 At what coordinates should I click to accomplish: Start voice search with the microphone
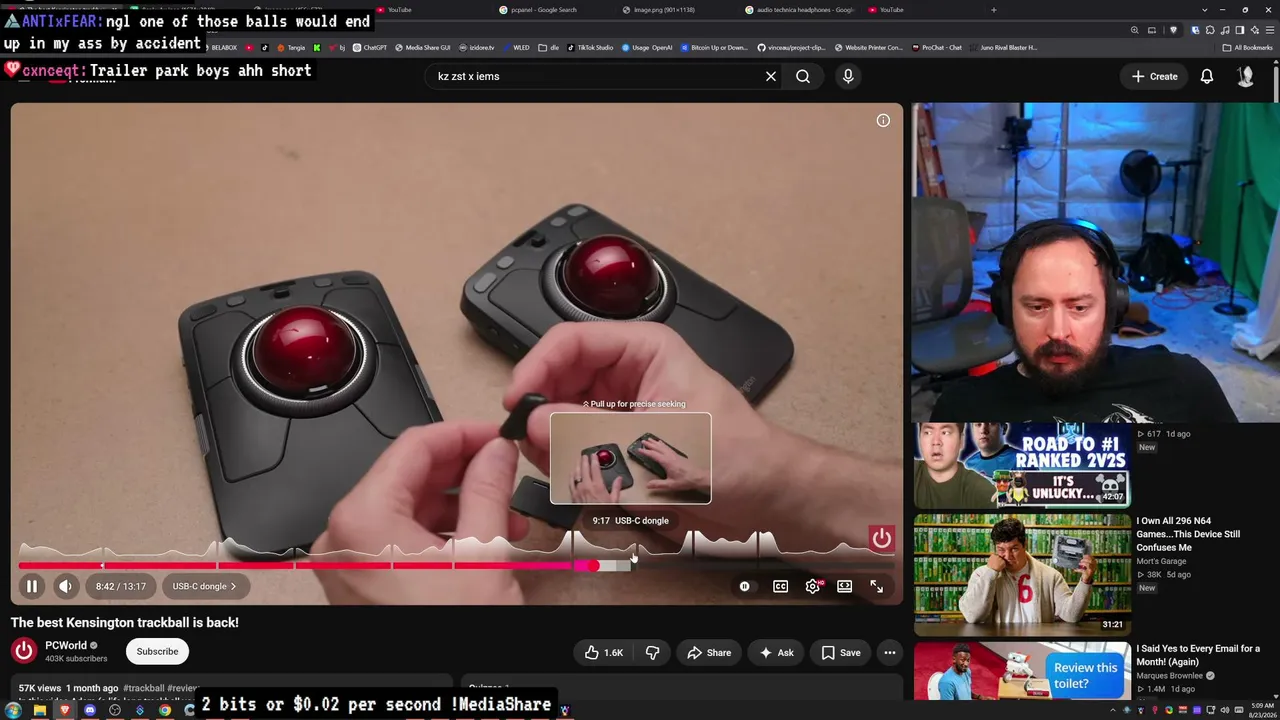pyautogui.click(x=848, y=76)
